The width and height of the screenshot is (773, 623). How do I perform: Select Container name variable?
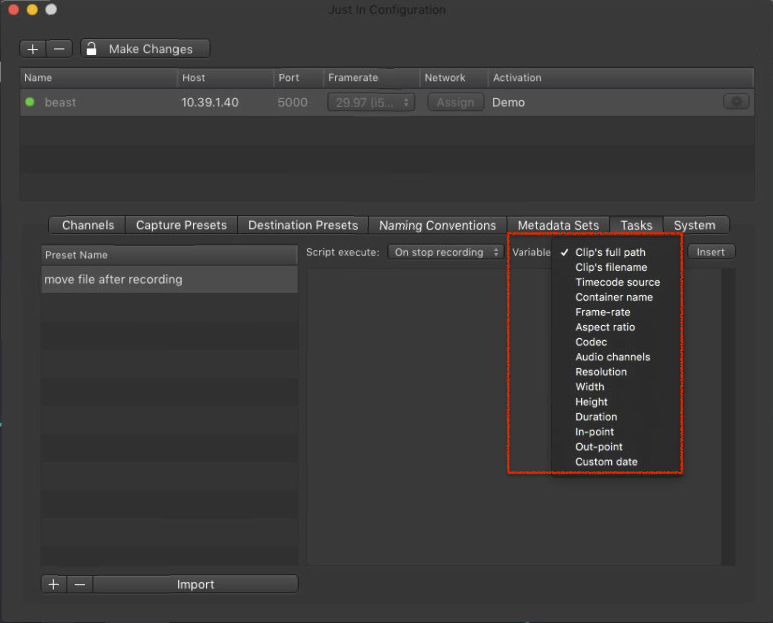click(x=616, y=297)
